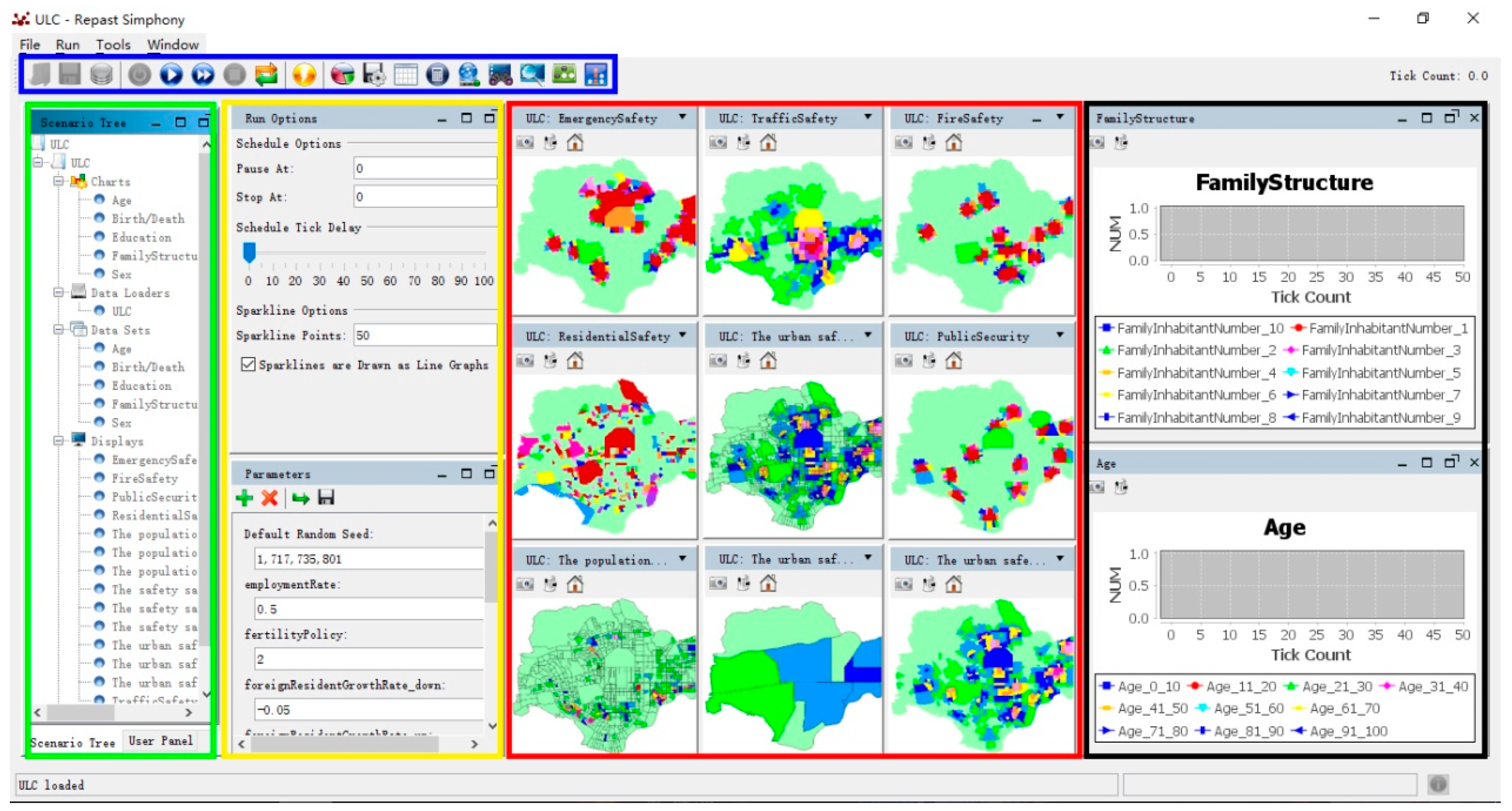
Task: Select FireSafety in the Scenario Tree
Action: 144,478
